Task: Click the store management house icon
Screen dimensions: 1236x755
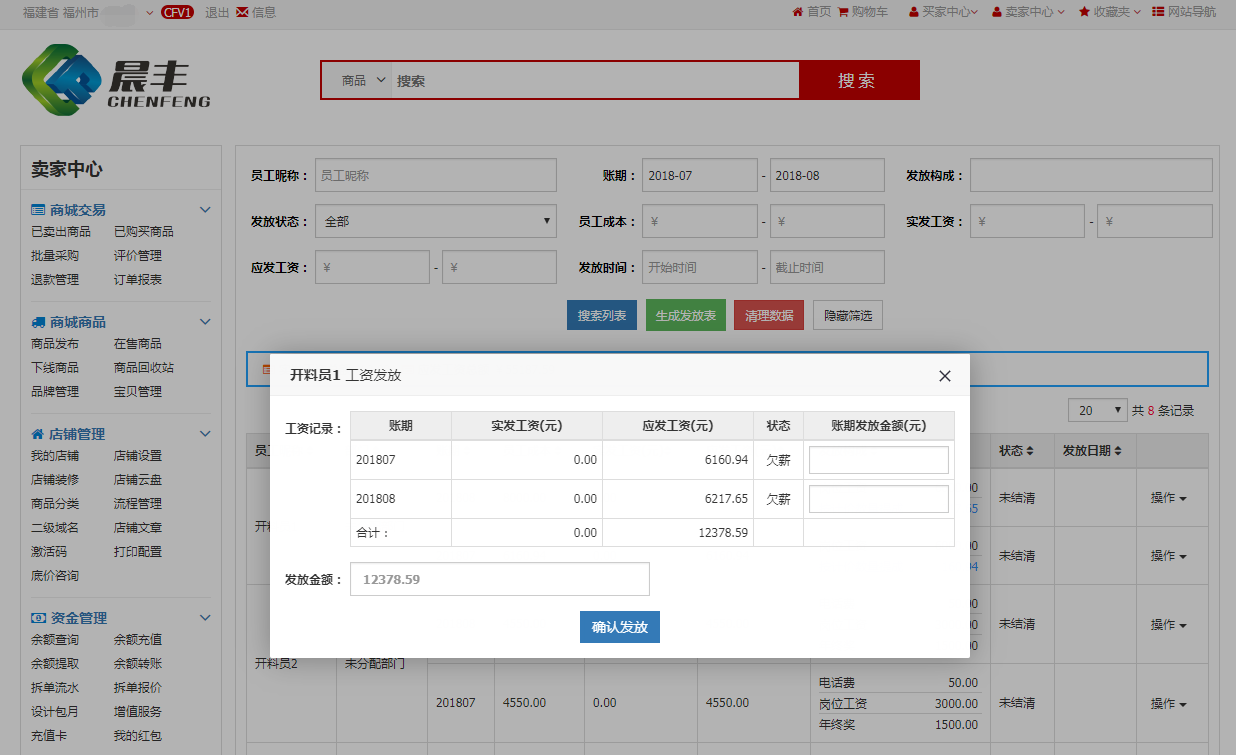Action: tap(38, 434)
